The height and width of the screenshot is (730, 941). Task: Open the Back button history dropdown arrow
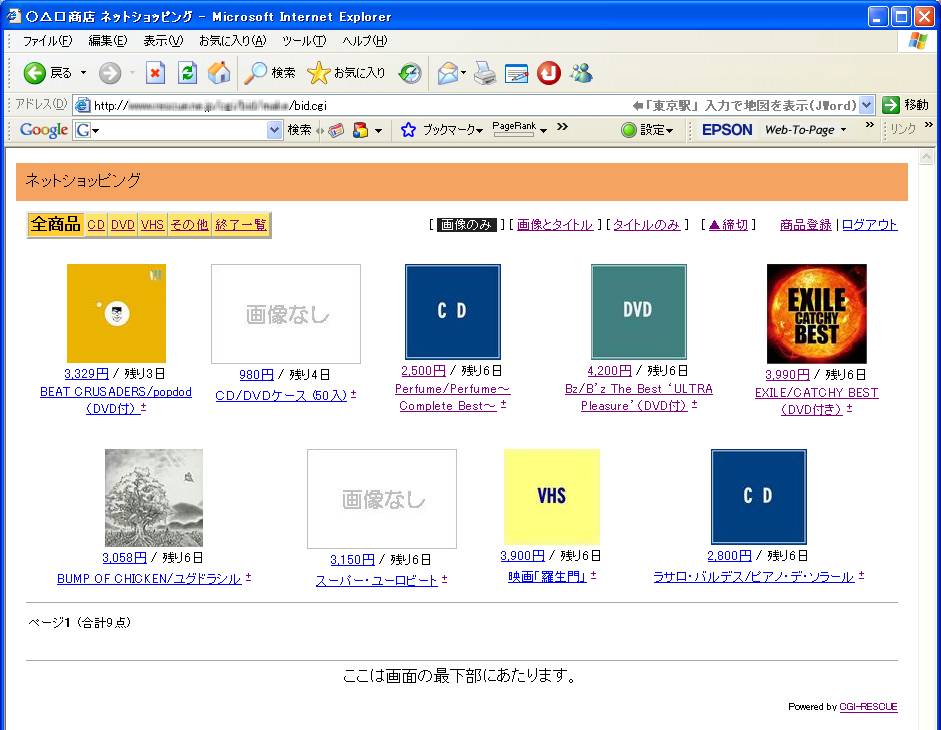pos(83,73)
